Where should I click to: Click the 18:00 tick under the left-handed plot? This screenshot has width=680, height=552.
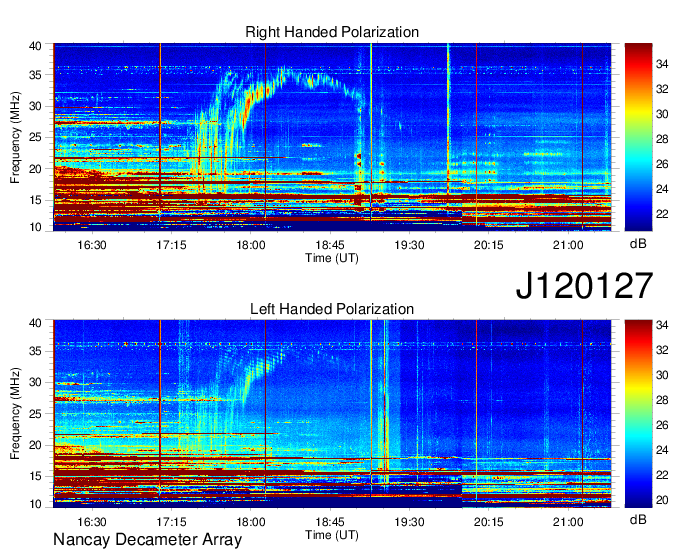251,522
